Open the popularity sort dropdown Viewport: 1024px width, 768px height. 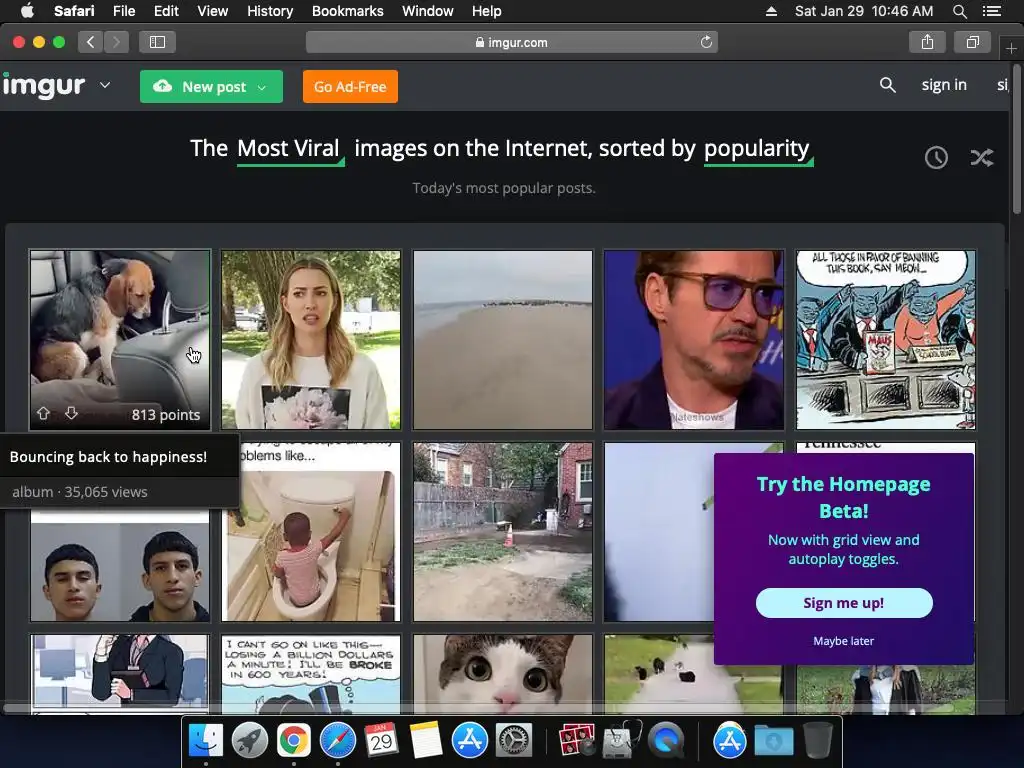[x=758, y=150]
